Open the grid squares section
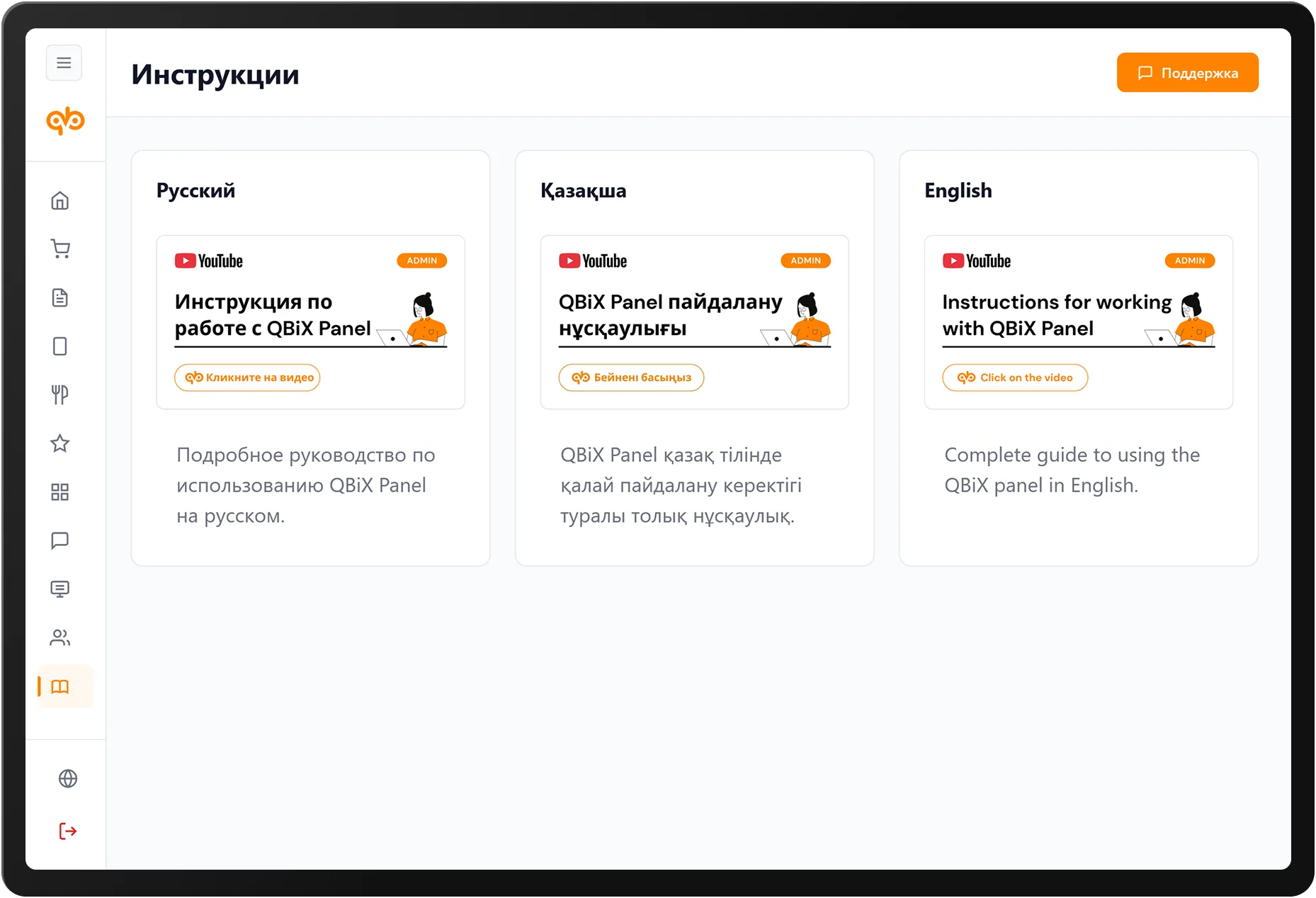The image size is (1316, 898). click(x=60, y=492)
